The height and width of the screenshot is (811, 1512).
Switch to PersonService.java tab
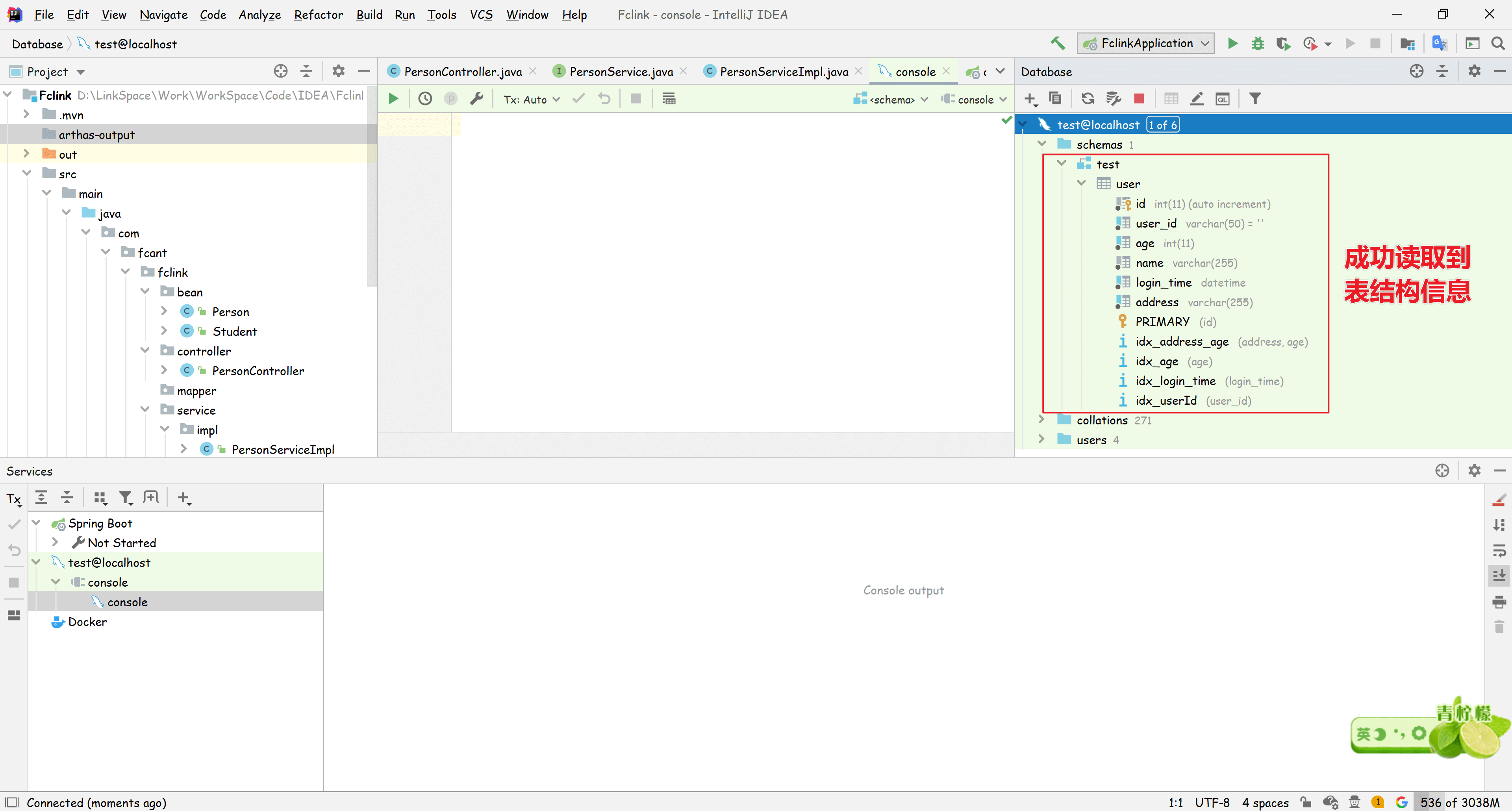tap(621, 72)
